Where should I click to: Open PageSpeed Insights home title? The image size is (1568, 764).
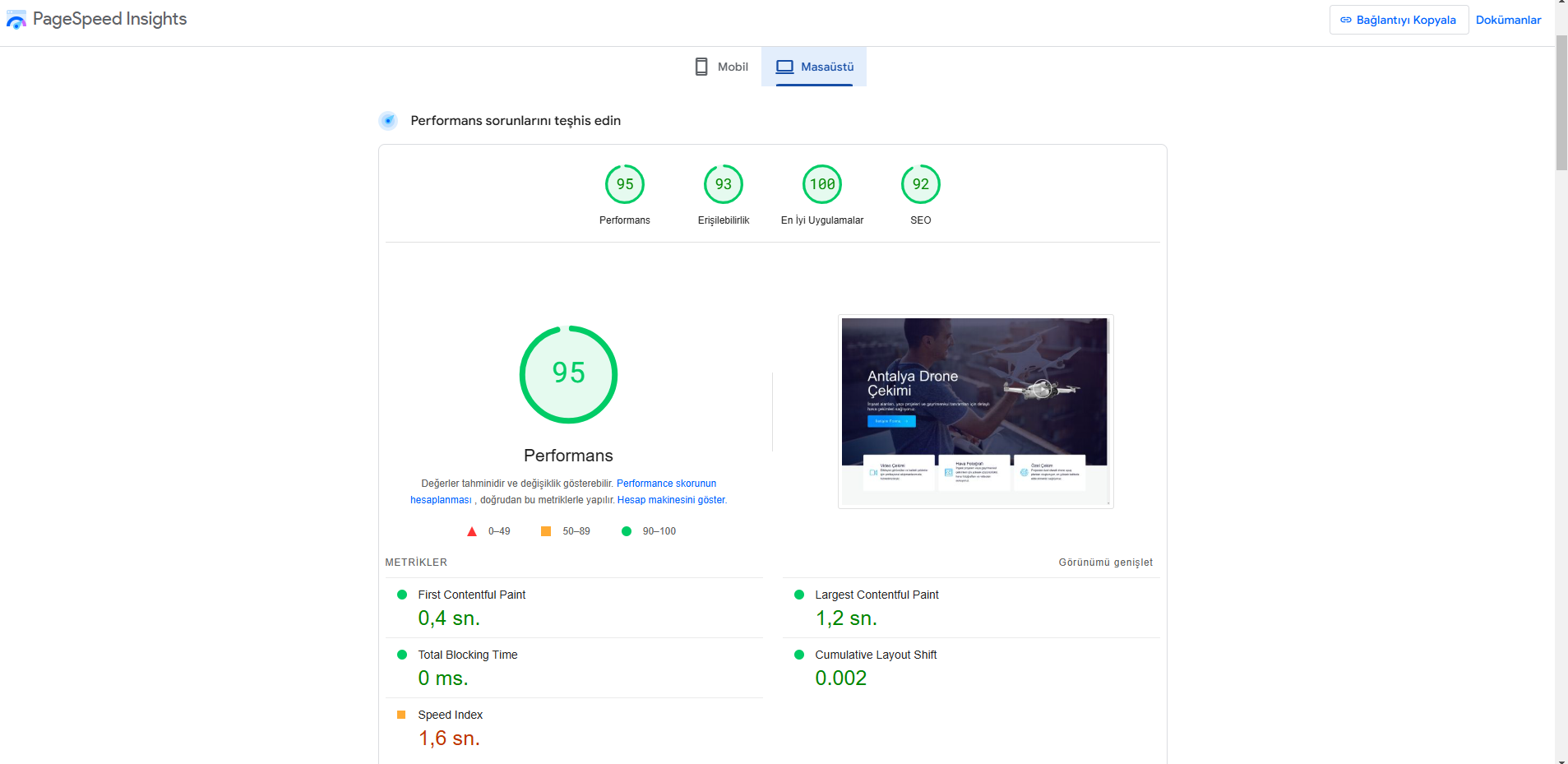[109, 19]
